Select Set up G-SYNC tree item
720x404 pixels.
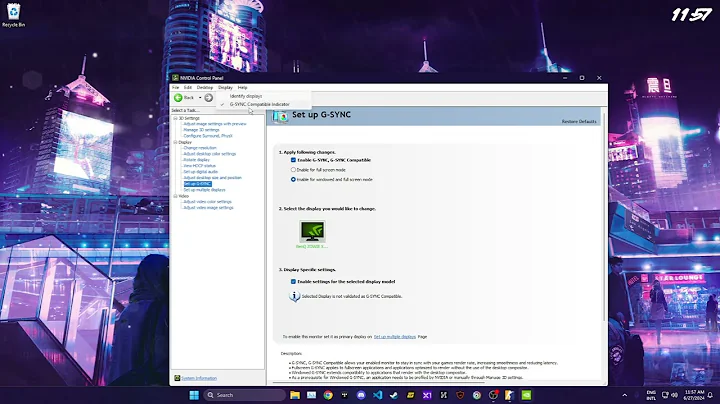197,184
